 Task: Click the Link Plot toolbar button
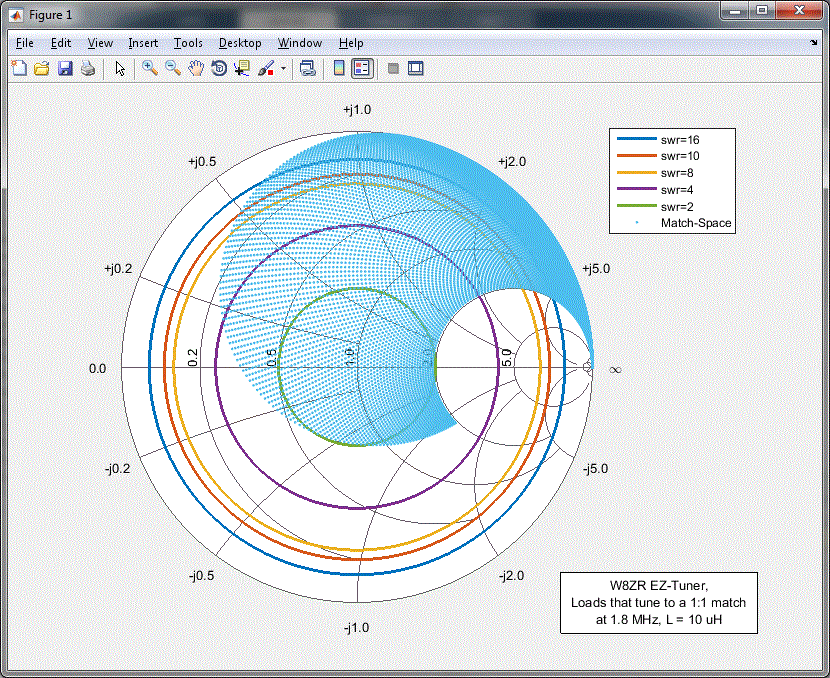[308, 68]
